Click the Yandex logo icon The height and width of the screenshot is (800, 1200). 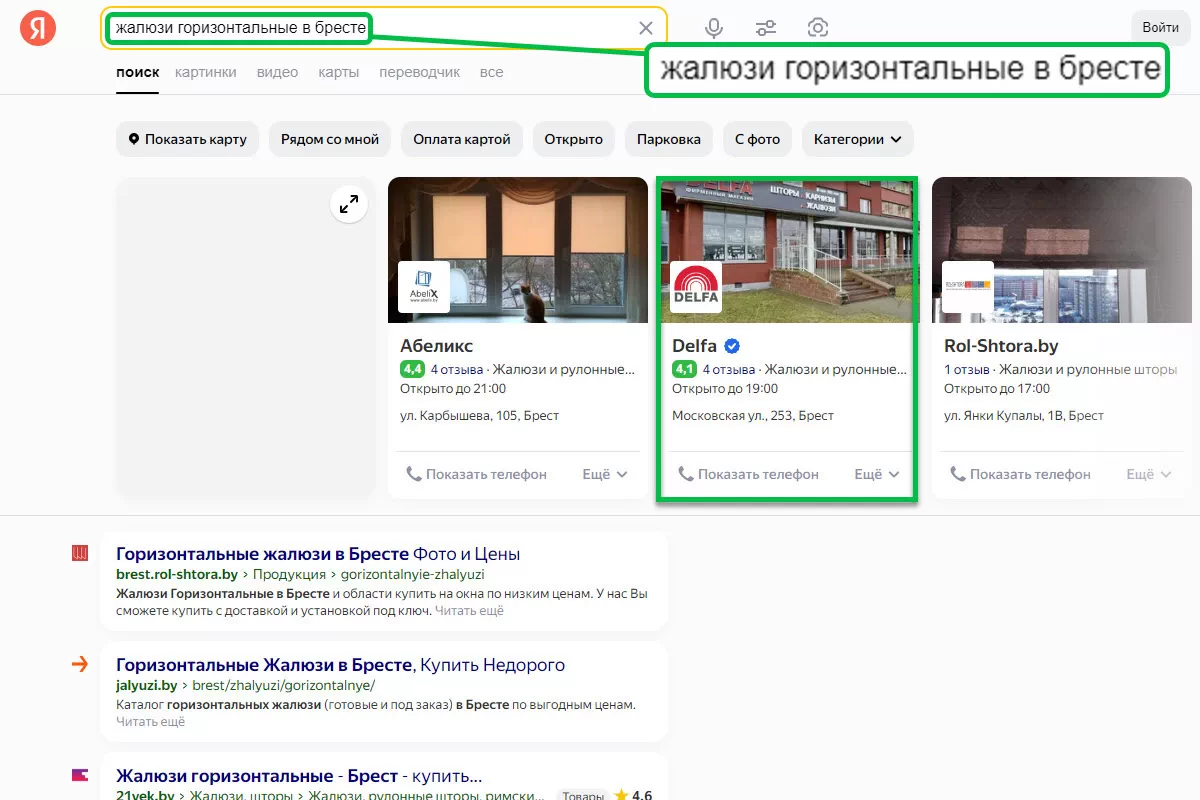point(38,28)
